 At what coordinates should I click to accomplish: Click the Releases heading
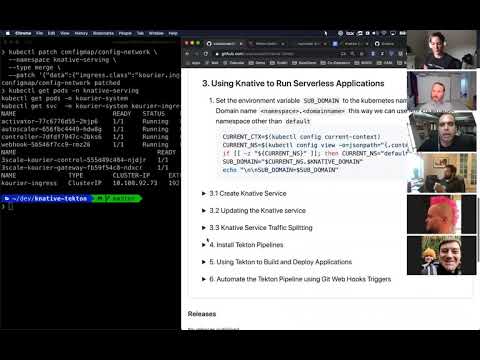pos(202,314)
